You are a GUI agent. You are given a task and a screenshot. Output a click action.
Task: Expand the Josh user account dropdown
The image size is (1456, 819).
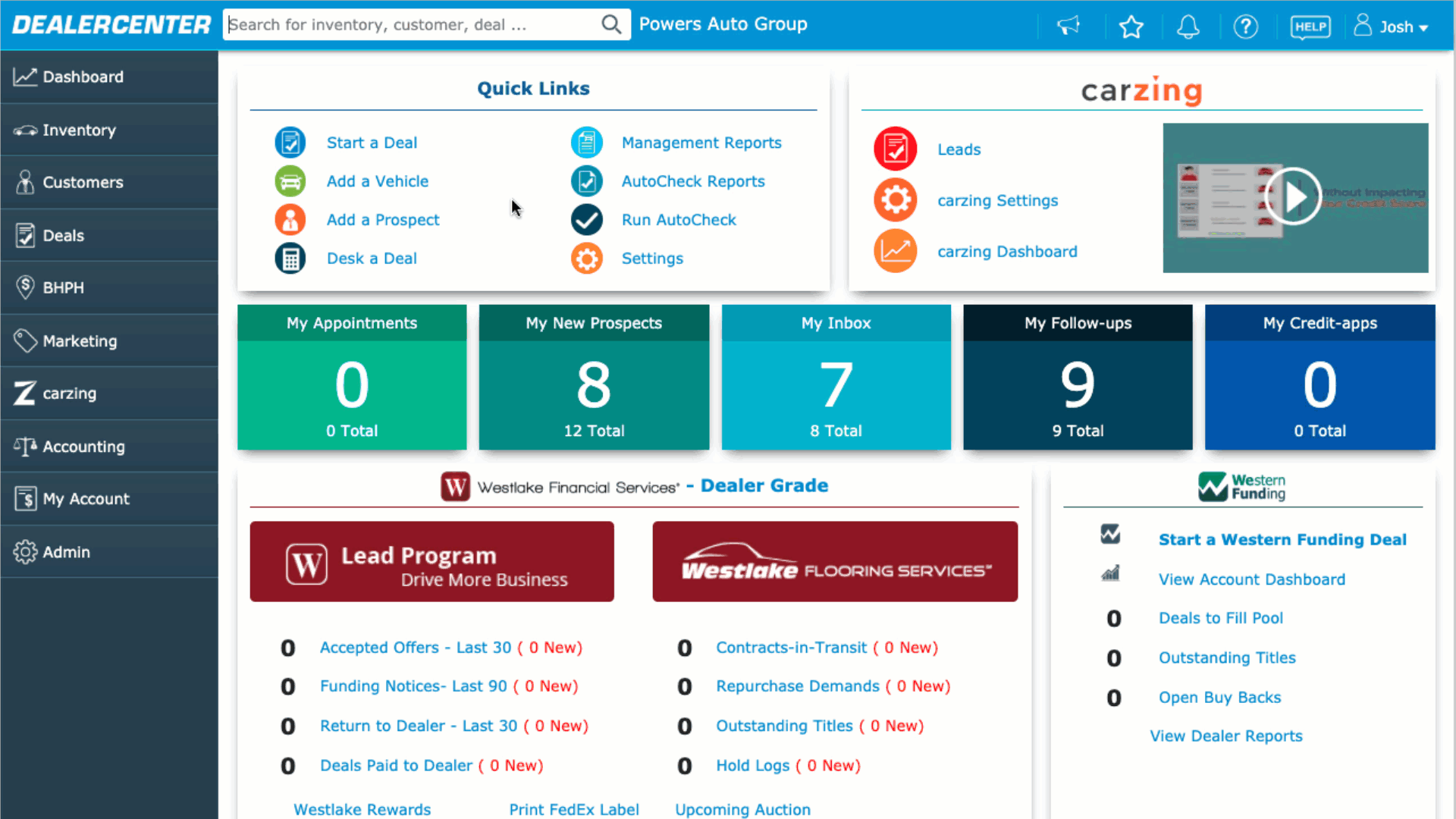click(1392, 27)
